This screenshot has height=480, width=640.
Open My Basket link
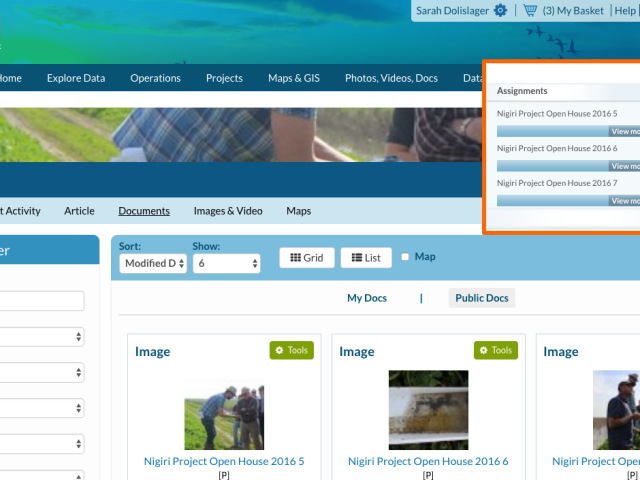[573, 11]
